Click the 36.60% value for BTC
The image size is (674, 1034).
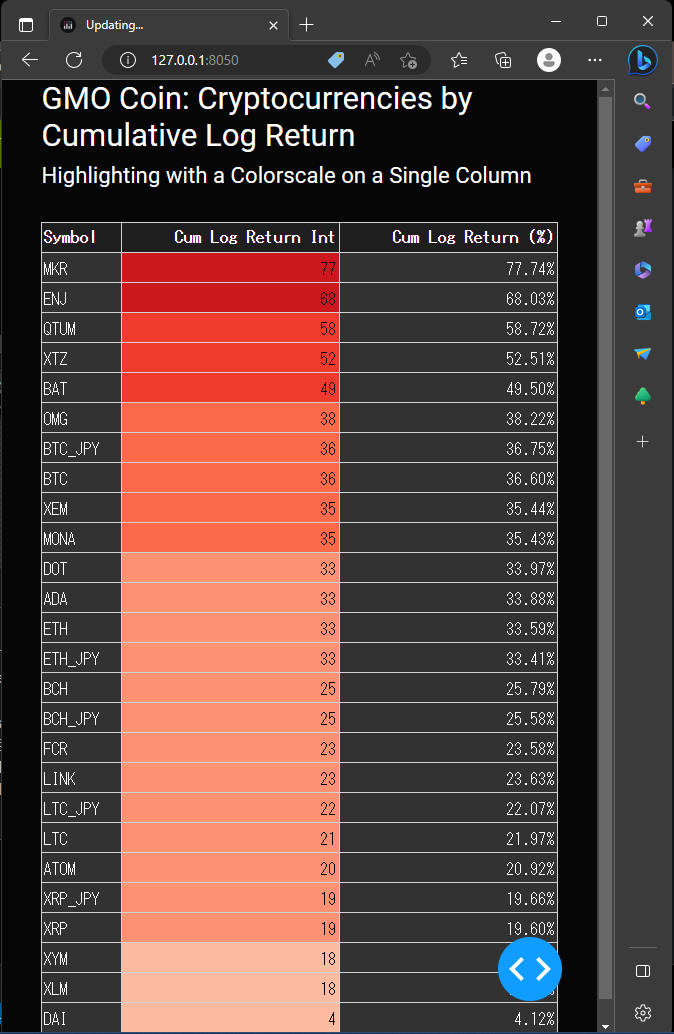448,478
